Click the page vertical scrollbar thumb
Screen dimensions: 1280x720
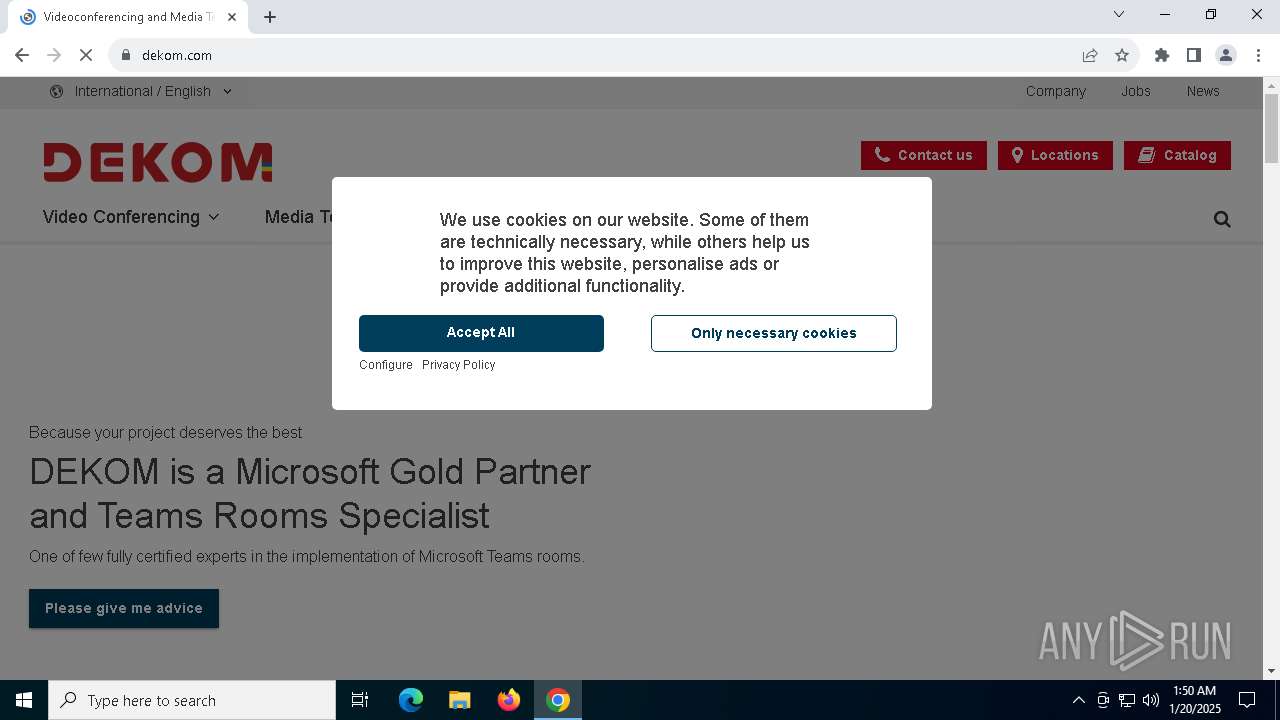click(x=1271, y=128)
